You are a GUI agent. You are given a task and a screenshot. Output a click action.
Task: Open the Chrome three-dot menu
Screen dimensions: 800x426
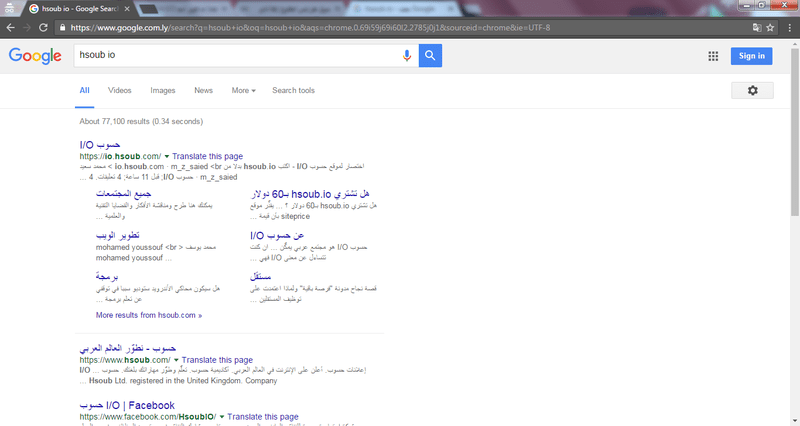[x=790, y=28]
